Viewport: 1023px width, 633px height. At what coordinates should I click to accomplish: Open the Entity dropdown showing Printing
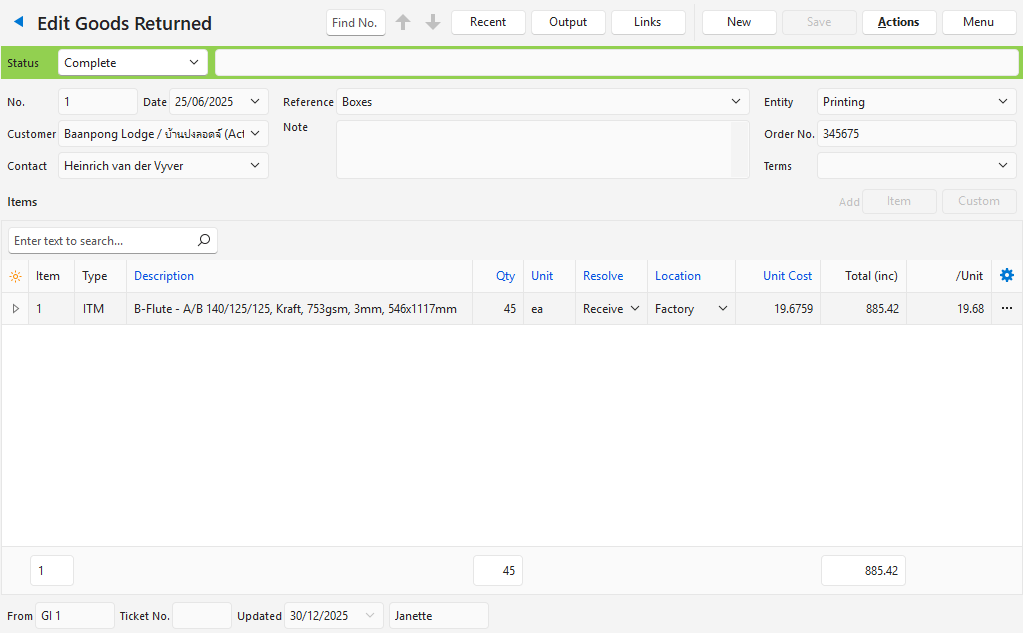[x=916, y=102]
